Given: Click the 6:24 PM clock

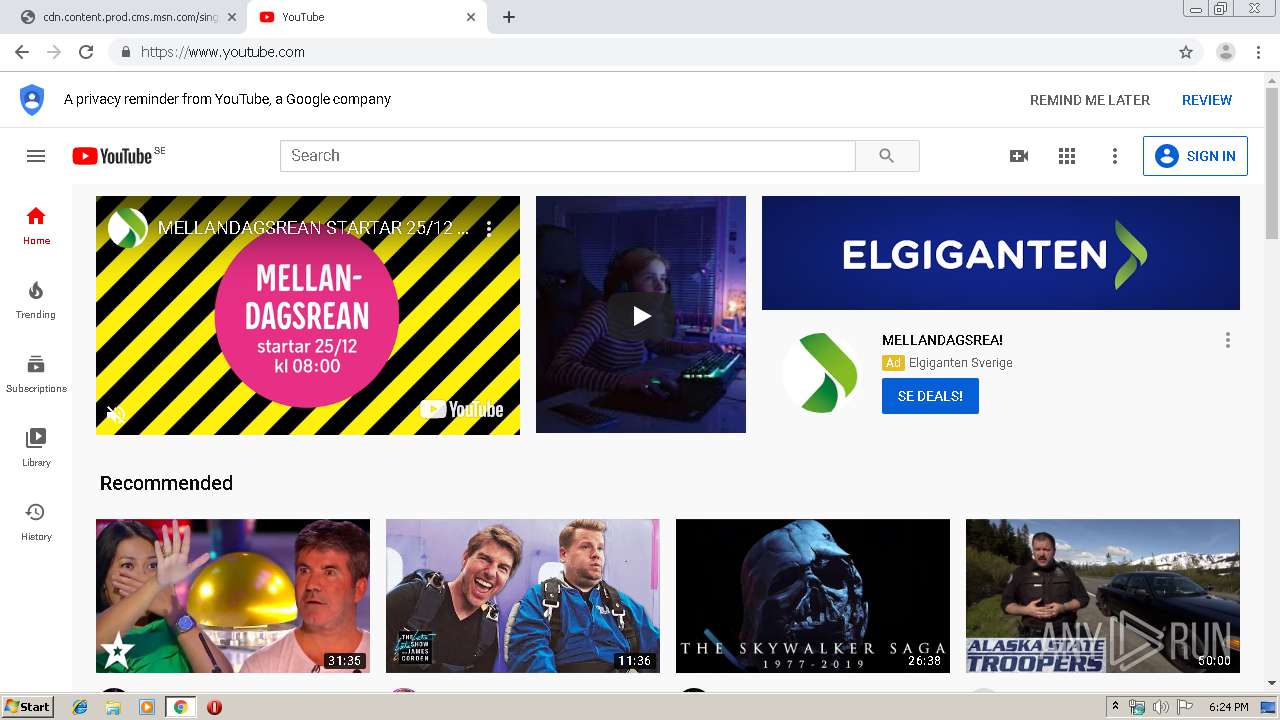Looking at the screenshot, I should pyautogui.click(x=1228, y=707).
